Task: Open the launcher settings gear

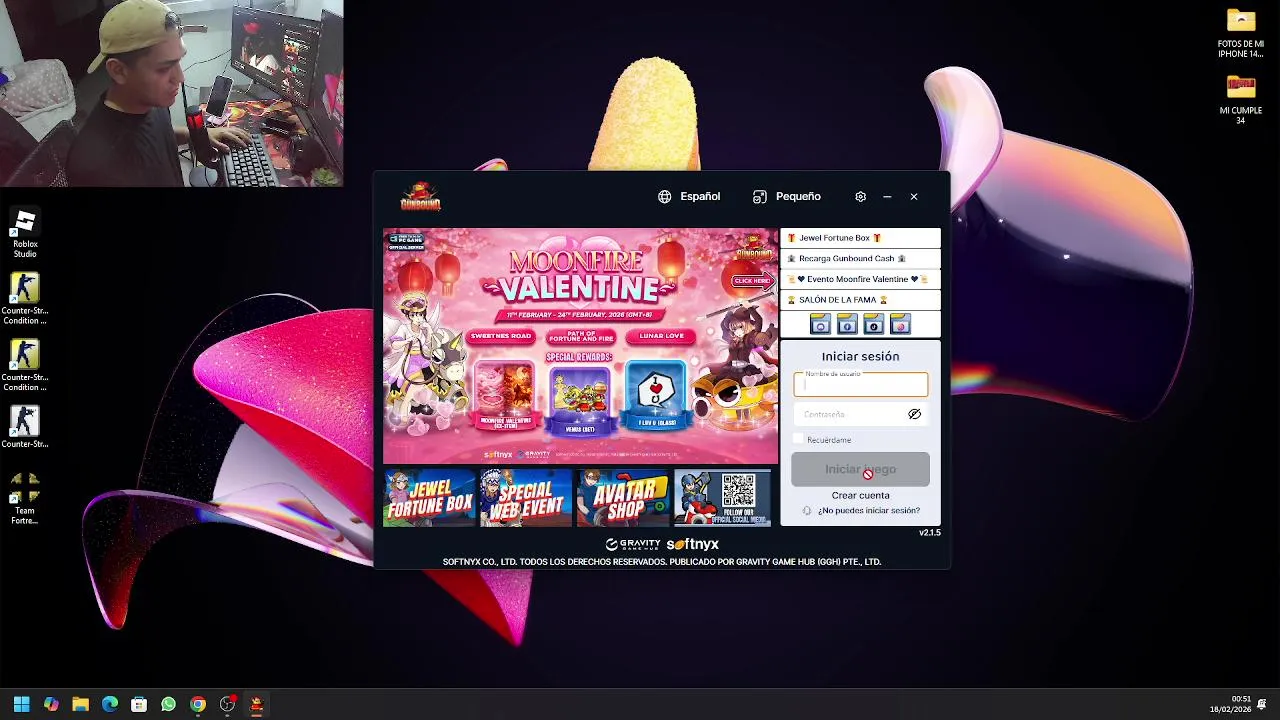Action: pos(860,197)
